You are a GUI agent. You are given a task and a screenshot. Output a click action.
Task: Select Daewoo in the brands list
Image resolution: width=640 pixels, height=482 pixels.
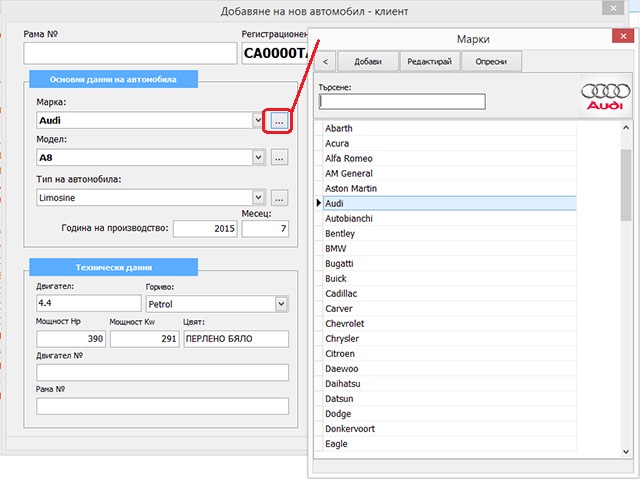450,369
